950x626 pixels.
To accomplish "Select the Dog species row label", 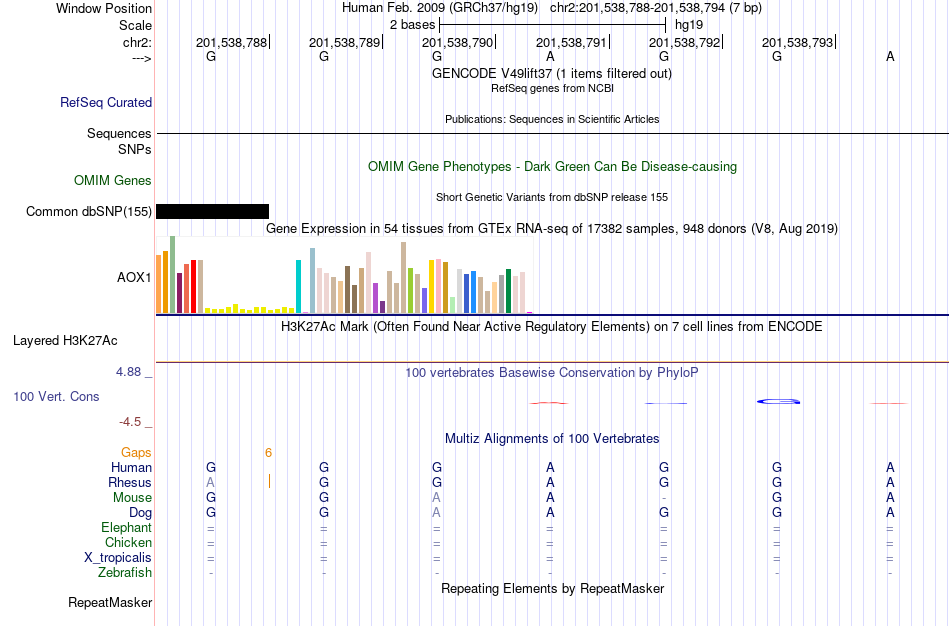I will pos(141,513).
